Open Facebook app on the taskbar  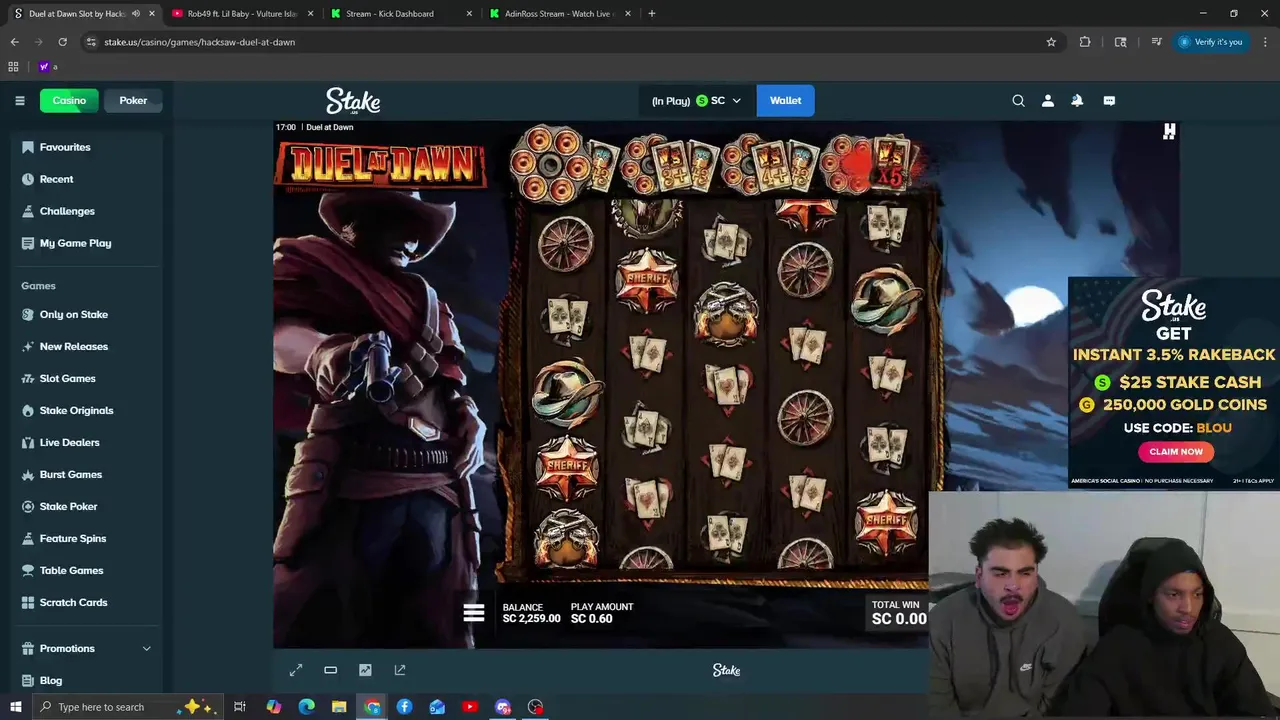[404, 707]
